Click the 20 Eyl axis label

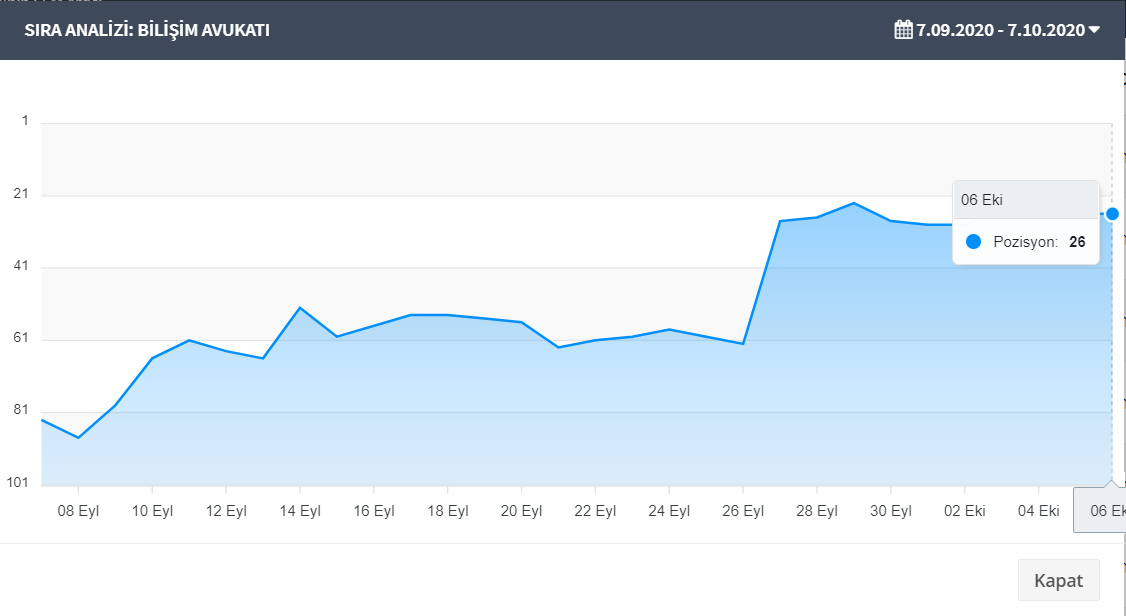coord(521,511)
